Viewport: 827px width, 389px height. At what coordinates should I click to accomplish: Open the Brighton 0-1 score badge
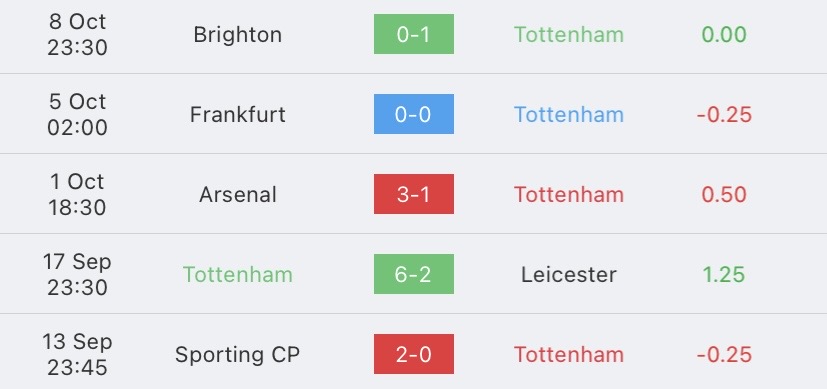click(414, 34)
